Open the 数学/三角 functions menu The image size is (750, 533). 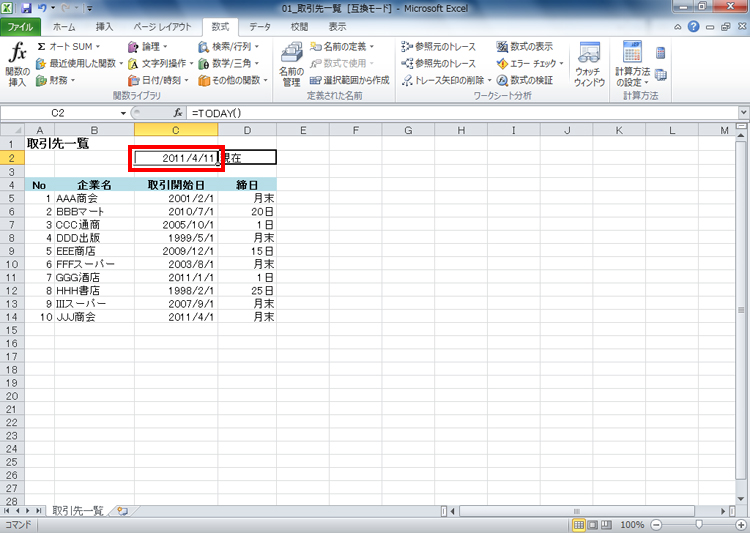[229, 63]
